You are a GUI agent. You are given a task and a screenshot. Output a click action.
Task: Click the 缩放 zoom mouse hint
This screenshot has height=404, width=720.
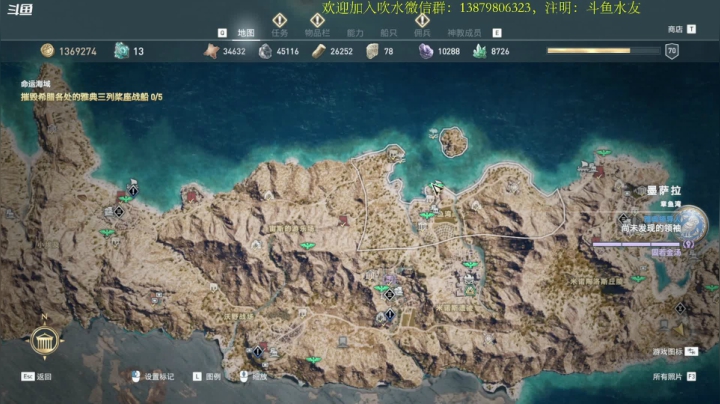253,376
